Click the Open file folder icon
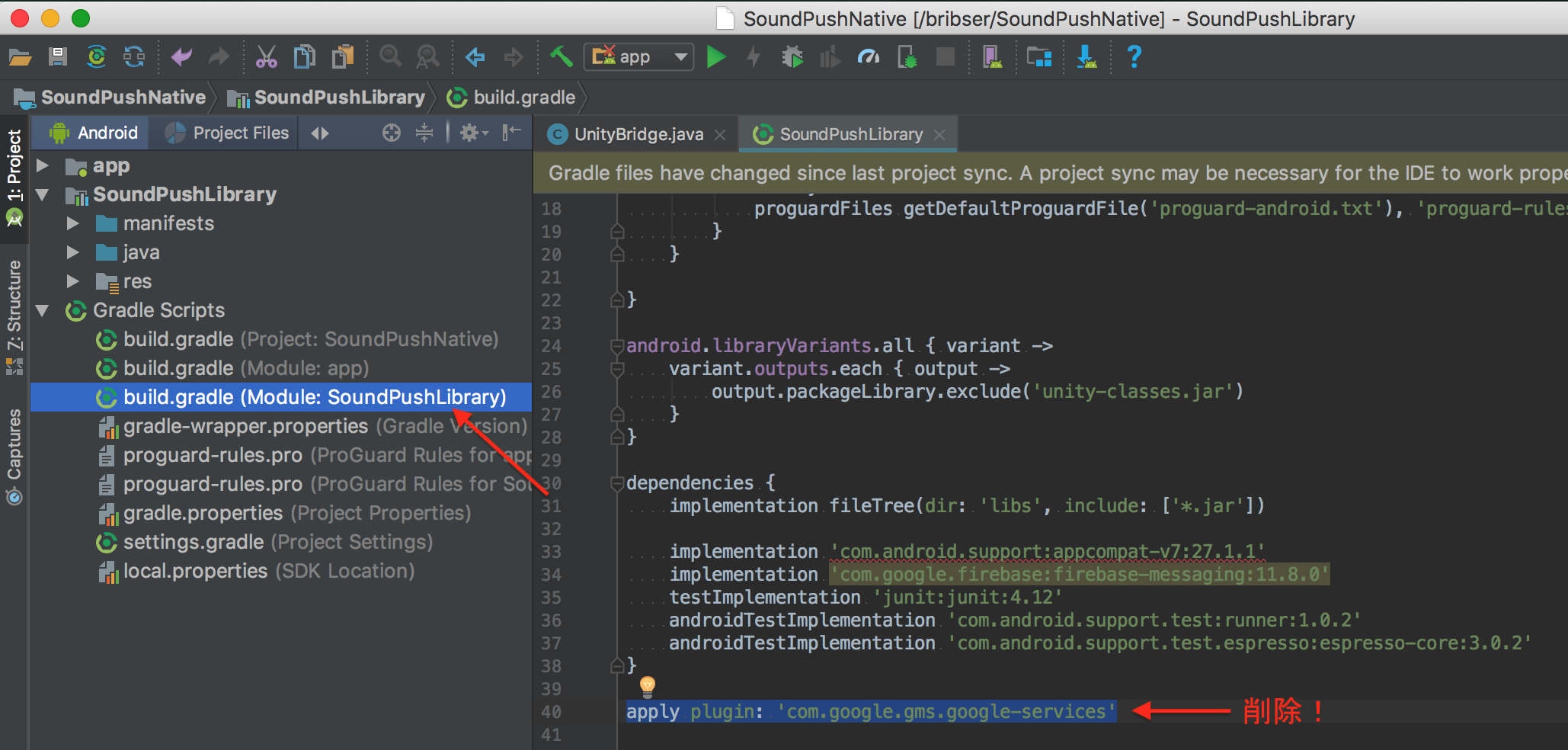Viewport: 1568px width, 750px height. 20,57
